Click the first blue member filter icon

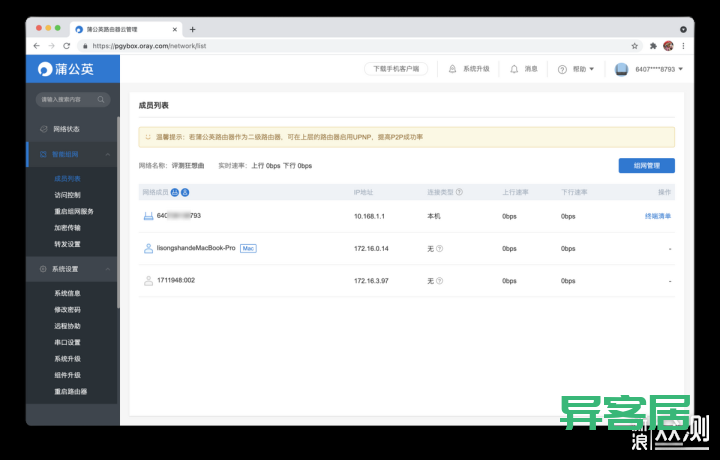point(175,192)
